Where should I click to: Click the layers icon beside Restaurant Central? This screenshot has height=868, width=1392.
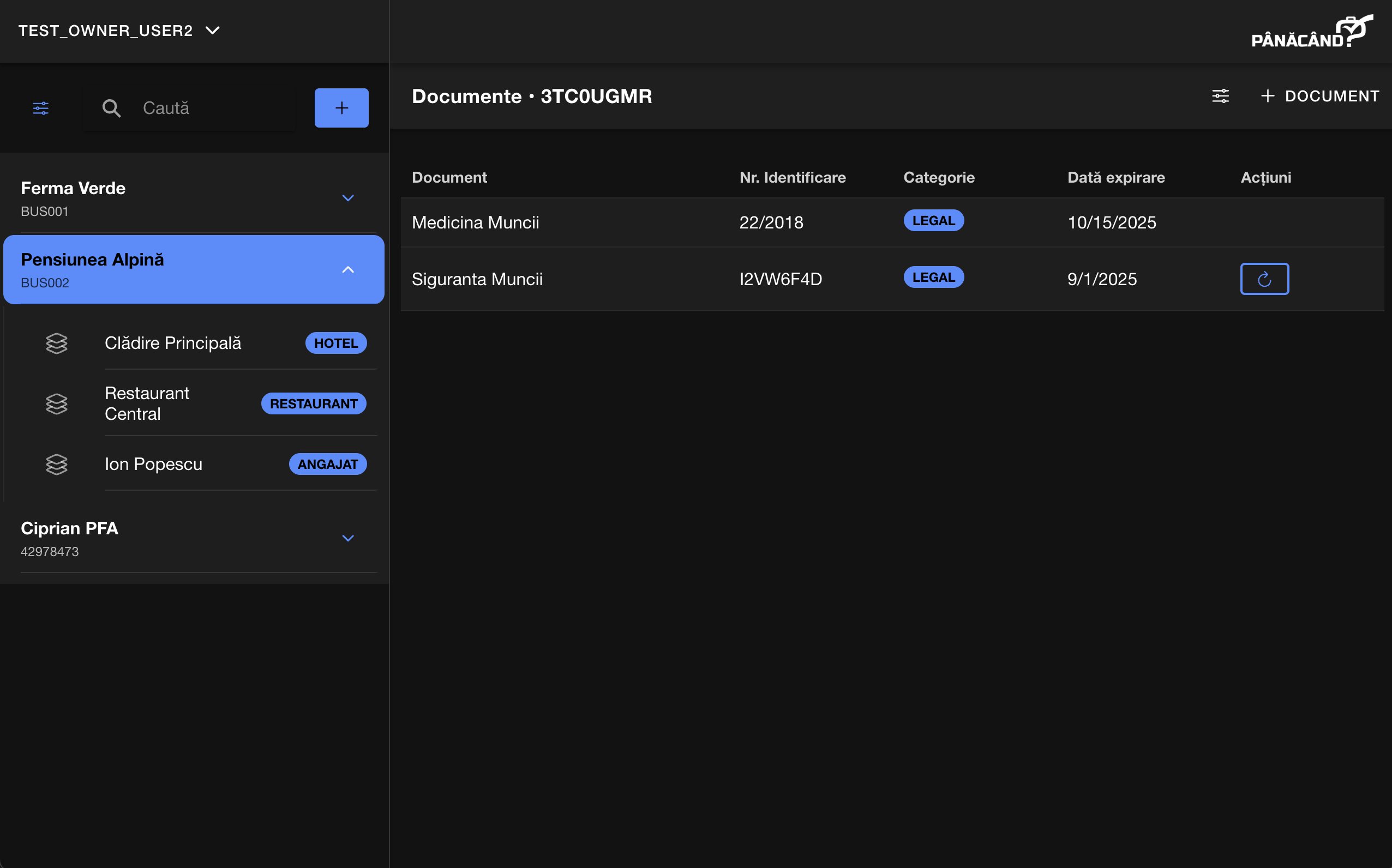pos(57,403)
